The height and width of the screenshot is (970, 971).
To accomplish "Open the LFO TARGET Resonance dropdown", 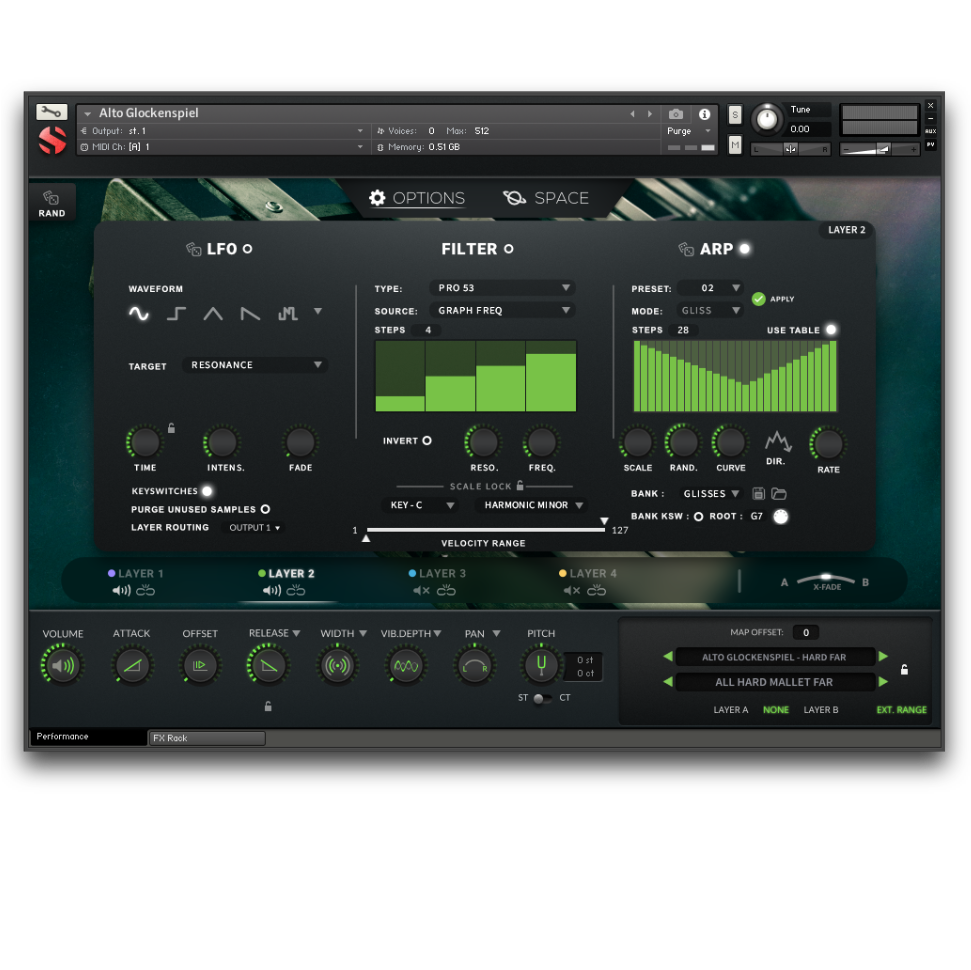I will point(256,365).
